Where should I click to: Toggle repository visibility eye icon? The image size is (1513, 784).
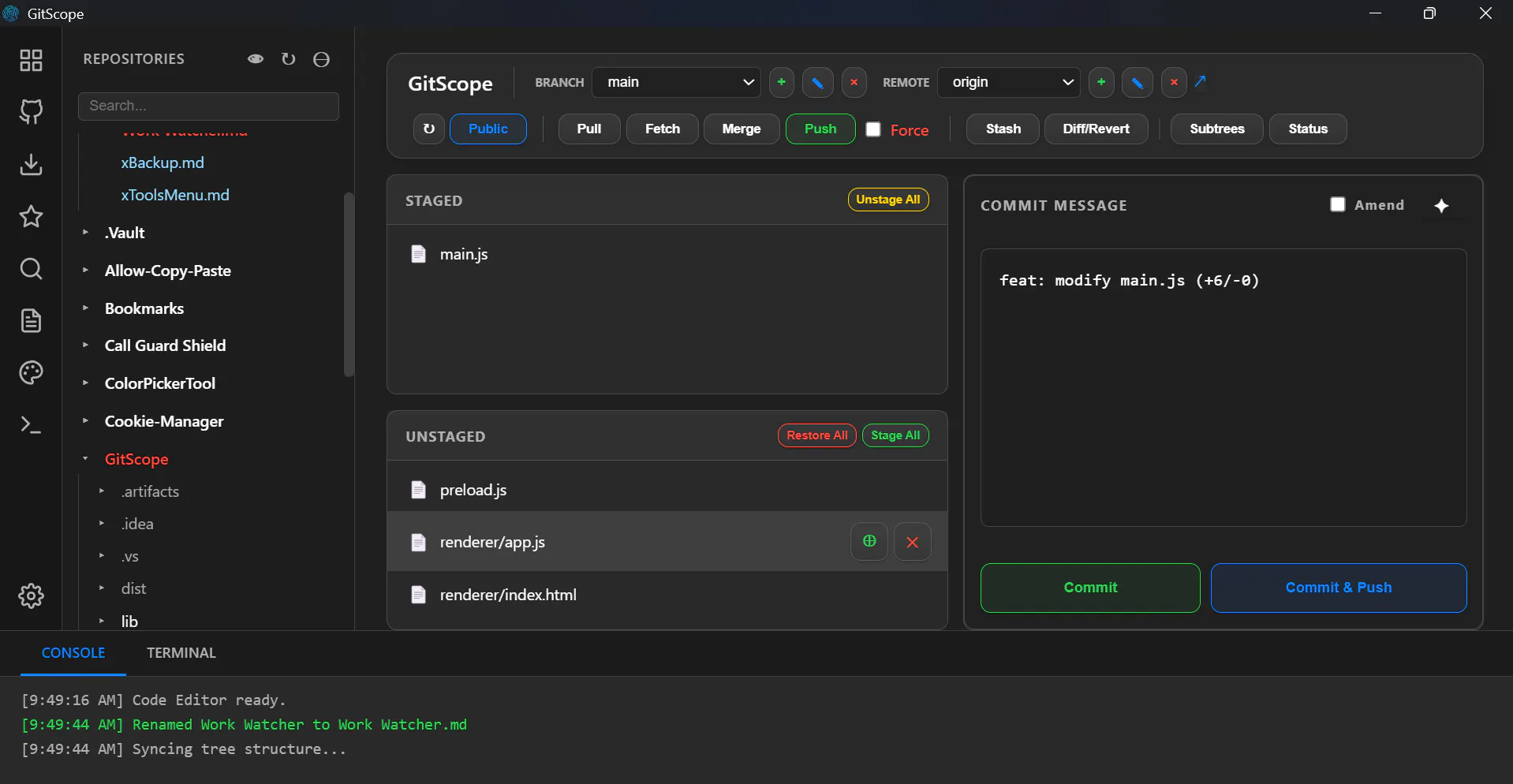pyautogui.click(x=256, y=59)
